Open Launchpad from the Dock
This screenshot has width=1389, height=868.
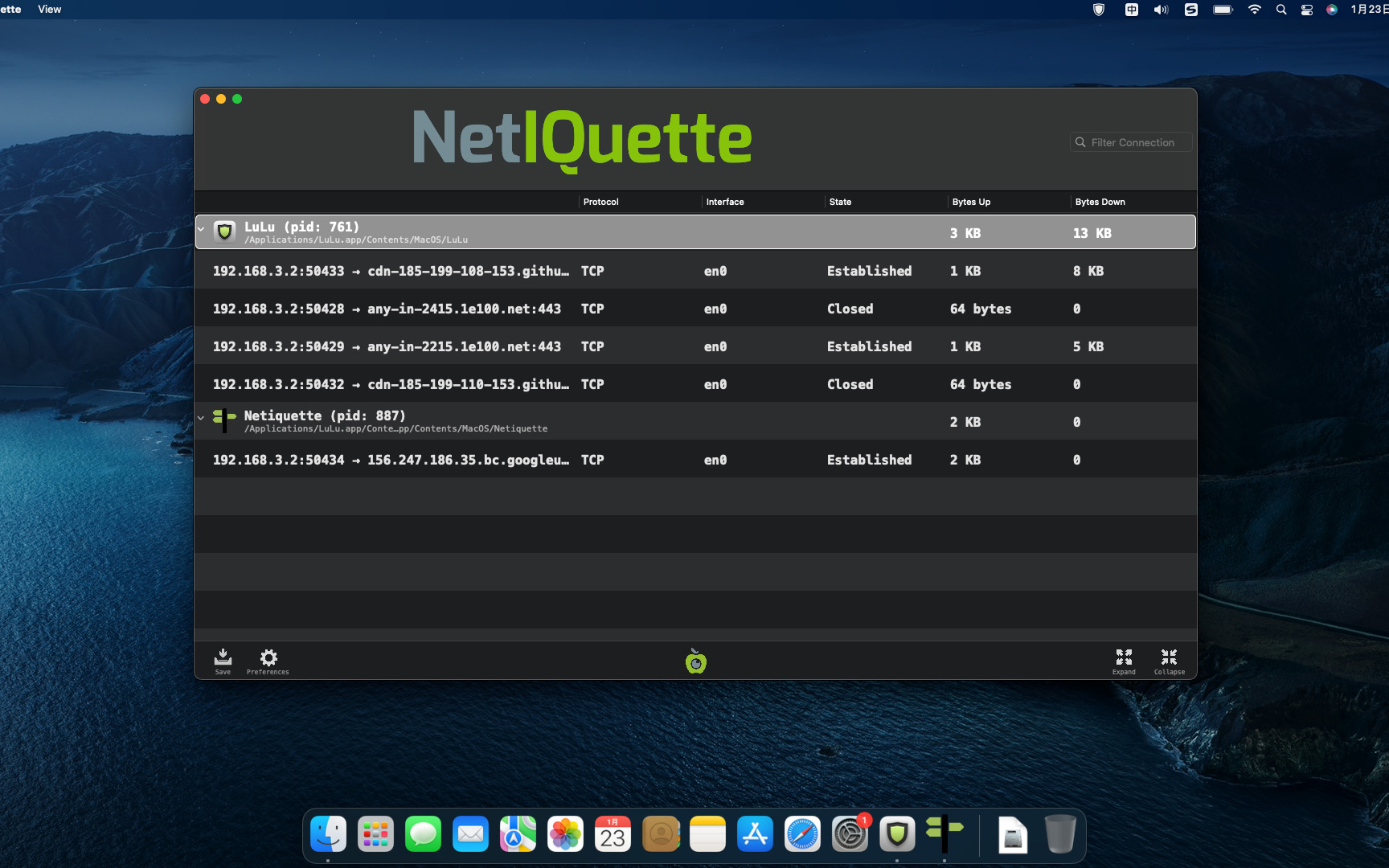(375, 834)
